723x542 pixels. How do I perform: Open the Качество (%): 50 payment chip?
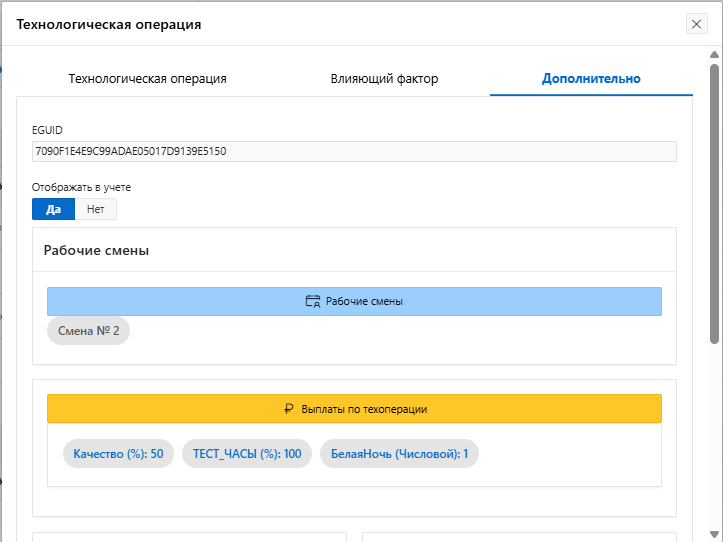point(118,454)
